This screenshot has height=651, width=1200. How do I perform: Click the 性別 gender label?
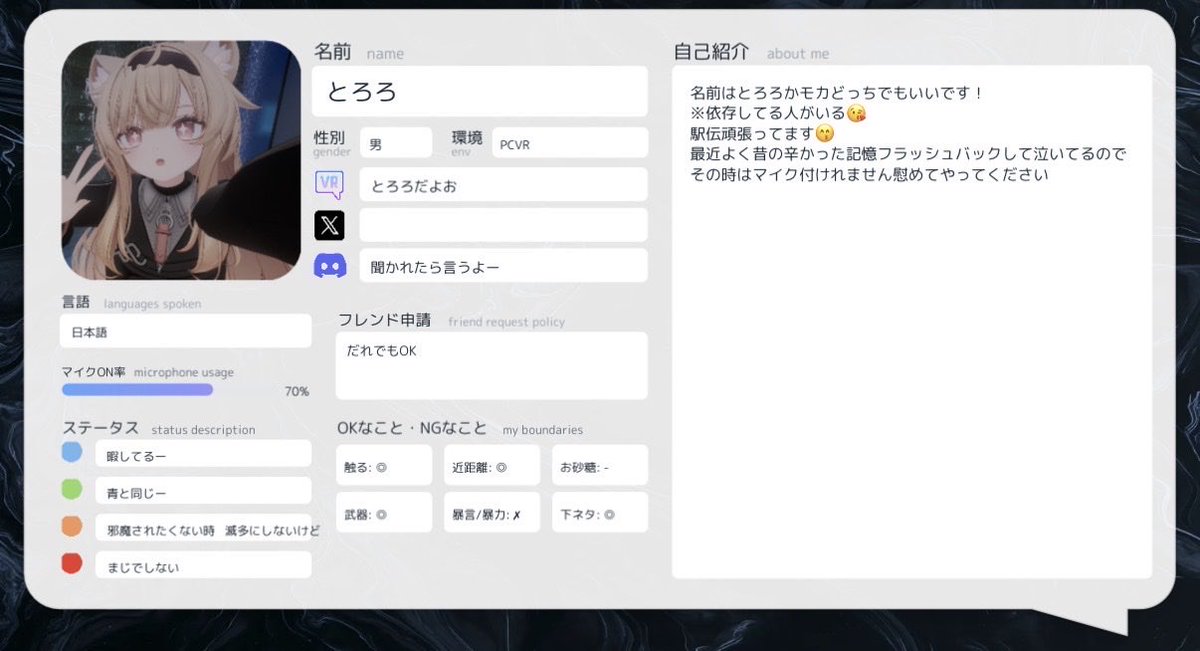click(332, 142)
